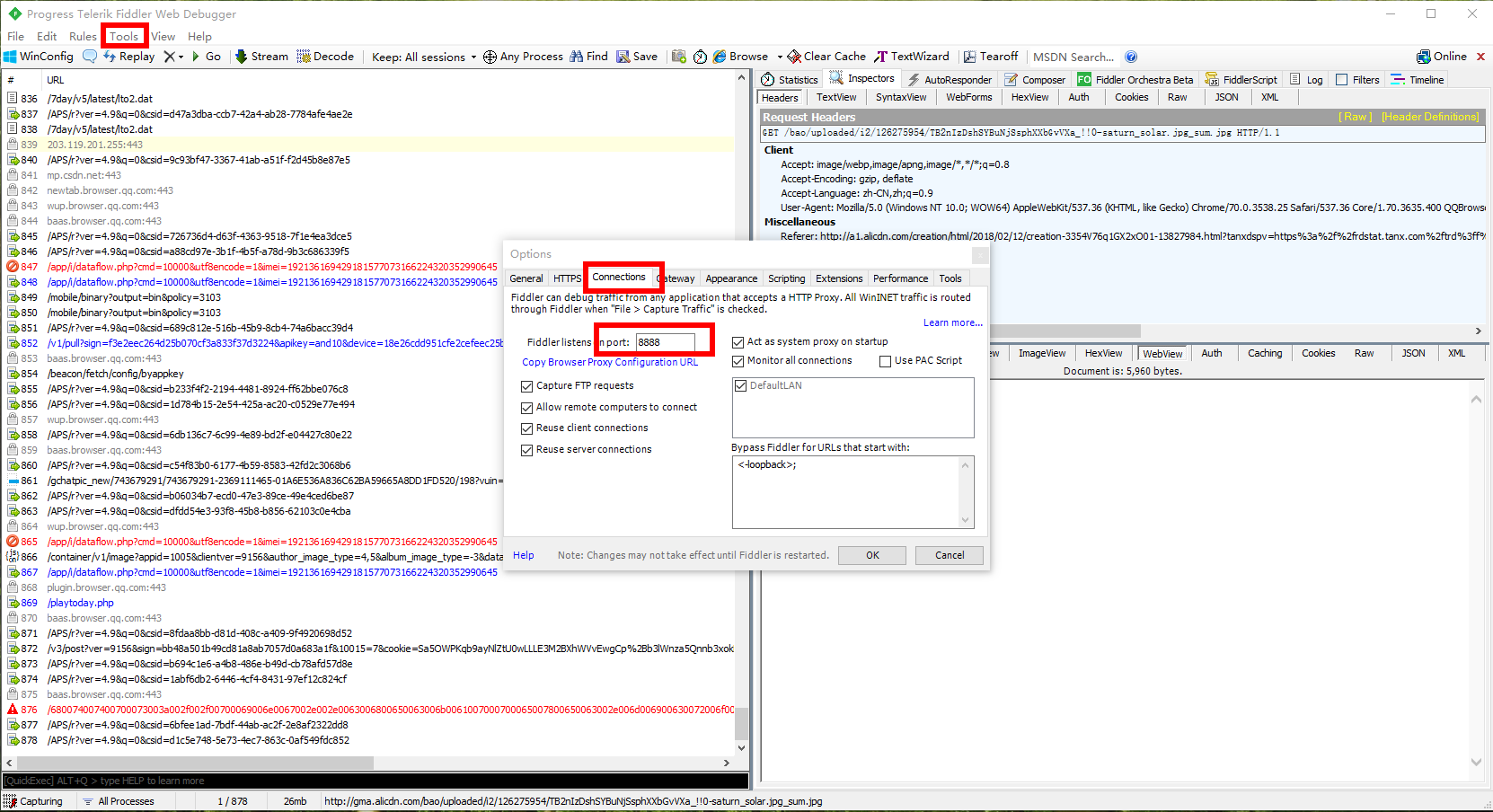Click the Online status indicator
This screenshot has height=812, width=1493.
click(1442, 57)
